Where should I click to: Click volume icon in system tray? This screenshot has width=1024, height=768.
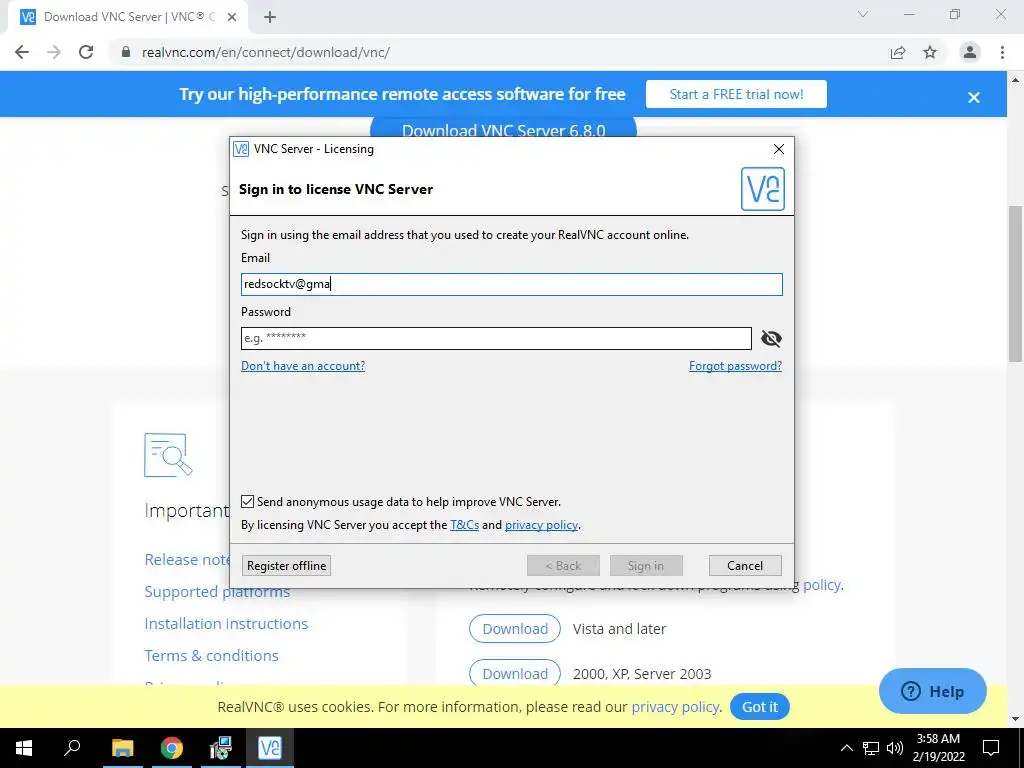click(x=895, y=748)
